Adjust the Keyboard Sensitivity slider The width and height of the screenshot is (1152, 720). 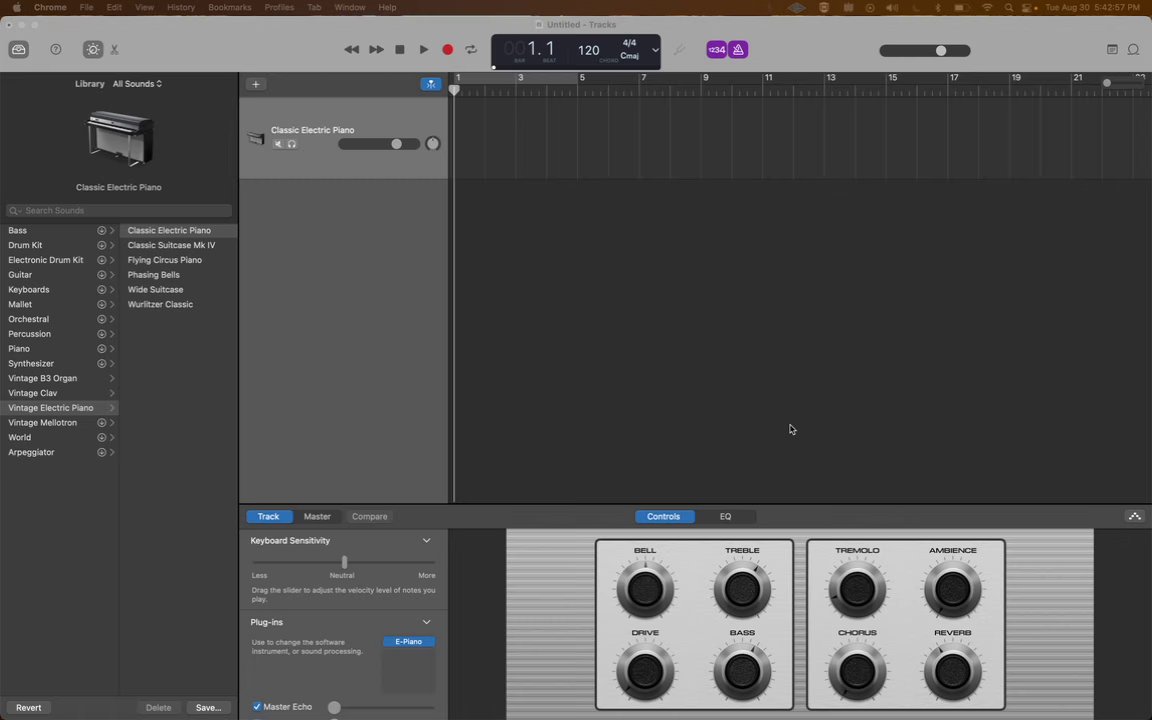(344, 562)
